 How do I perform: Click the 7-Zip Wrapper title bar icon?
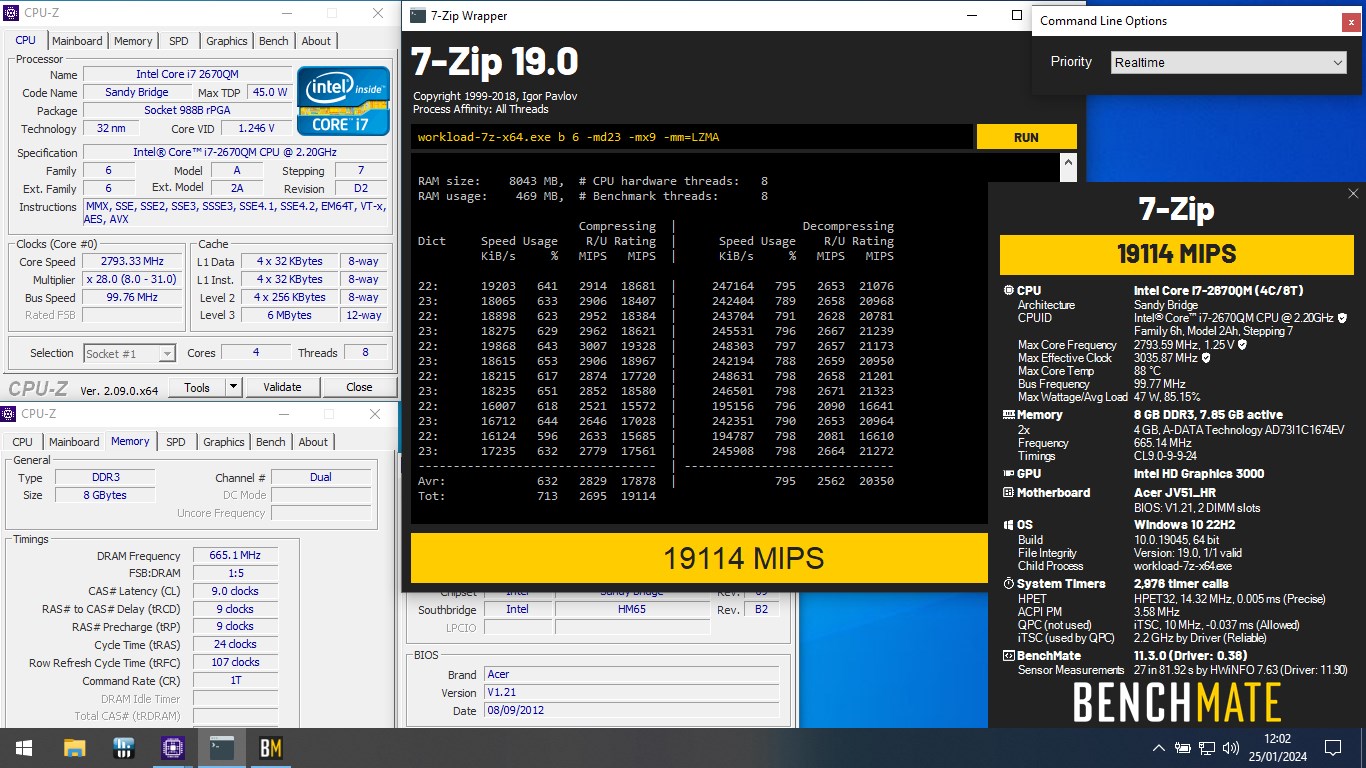click(x=418, y=16)
